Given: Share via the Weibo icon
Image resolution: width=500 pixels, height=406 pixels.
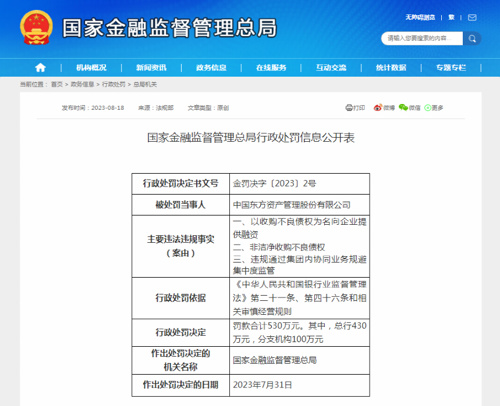Looking at the screenshot, I should (378, 108).
